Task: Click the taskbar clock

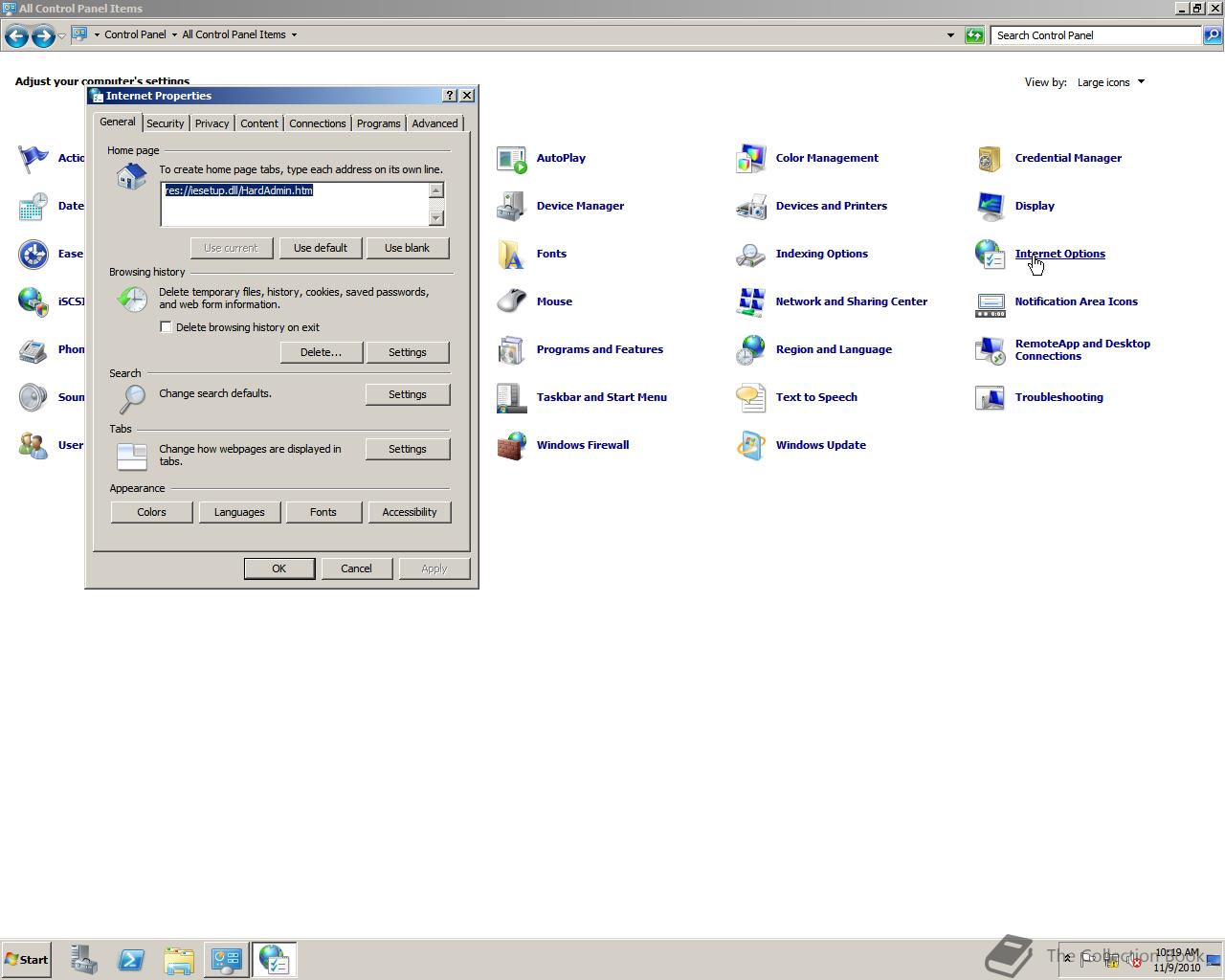Action: point(1176,960)
